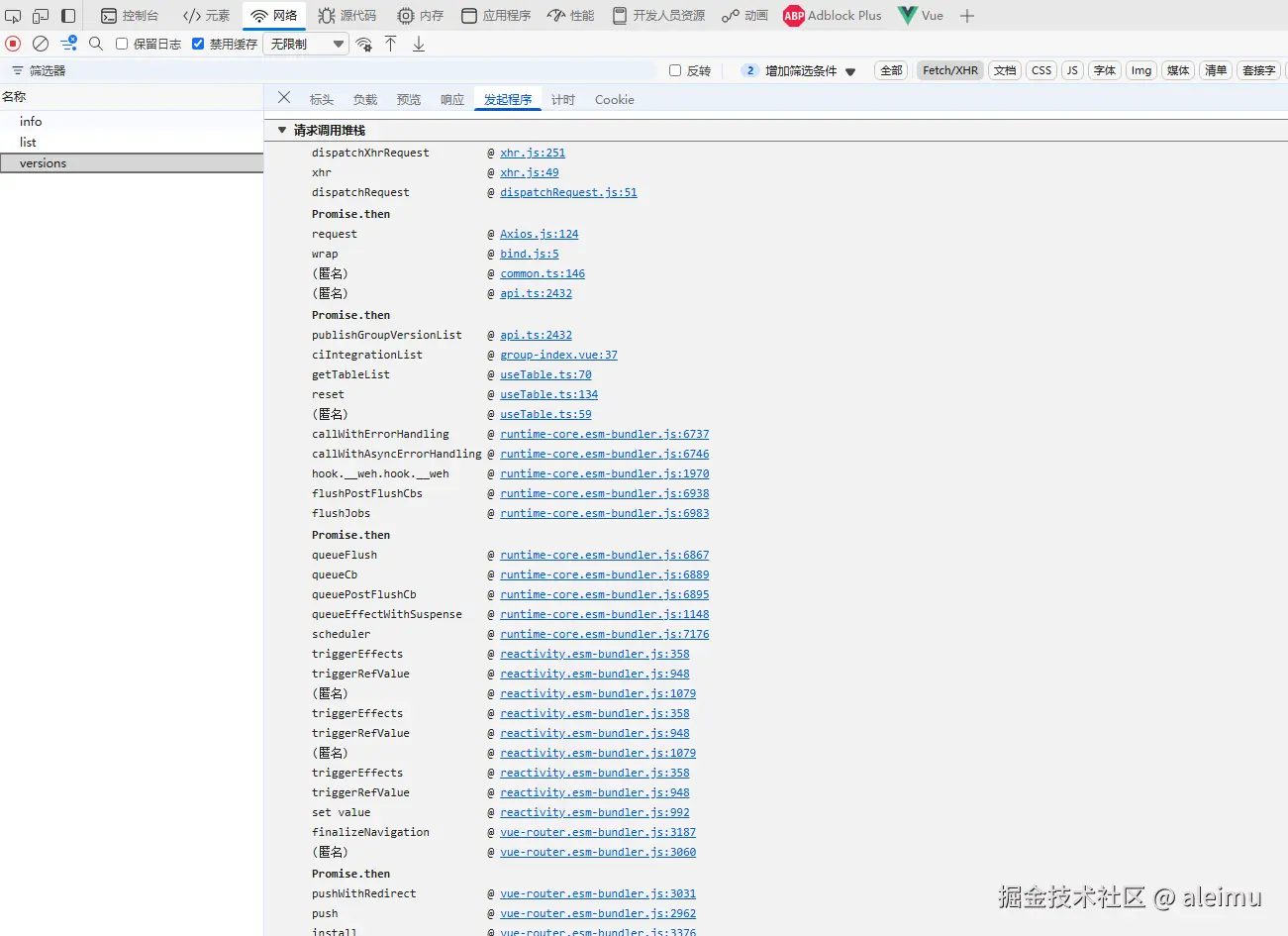Open the bind.js:5 link

click(530, 254)
